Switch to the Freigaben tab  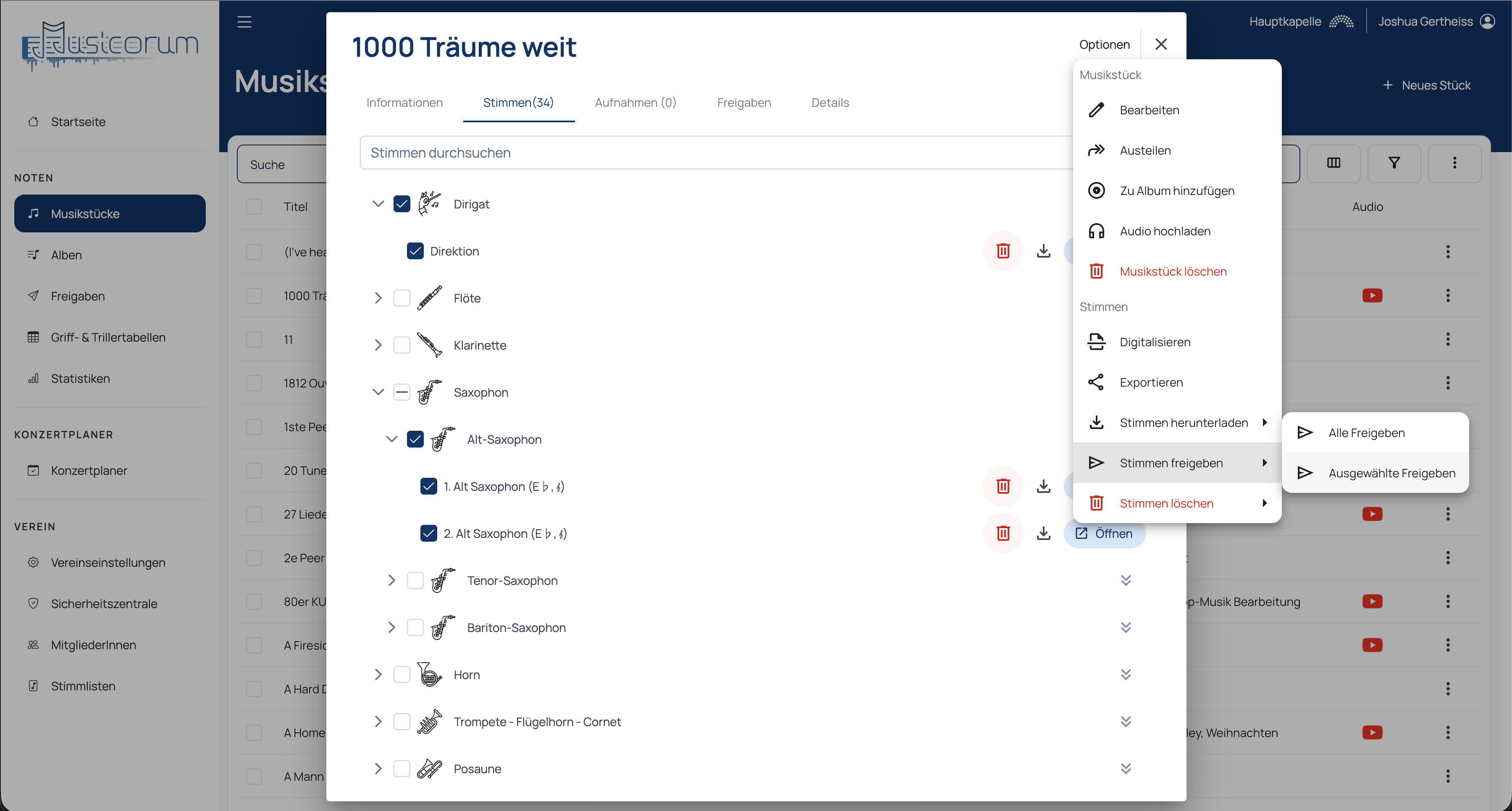pyautogui.click(x=744, y=103)
